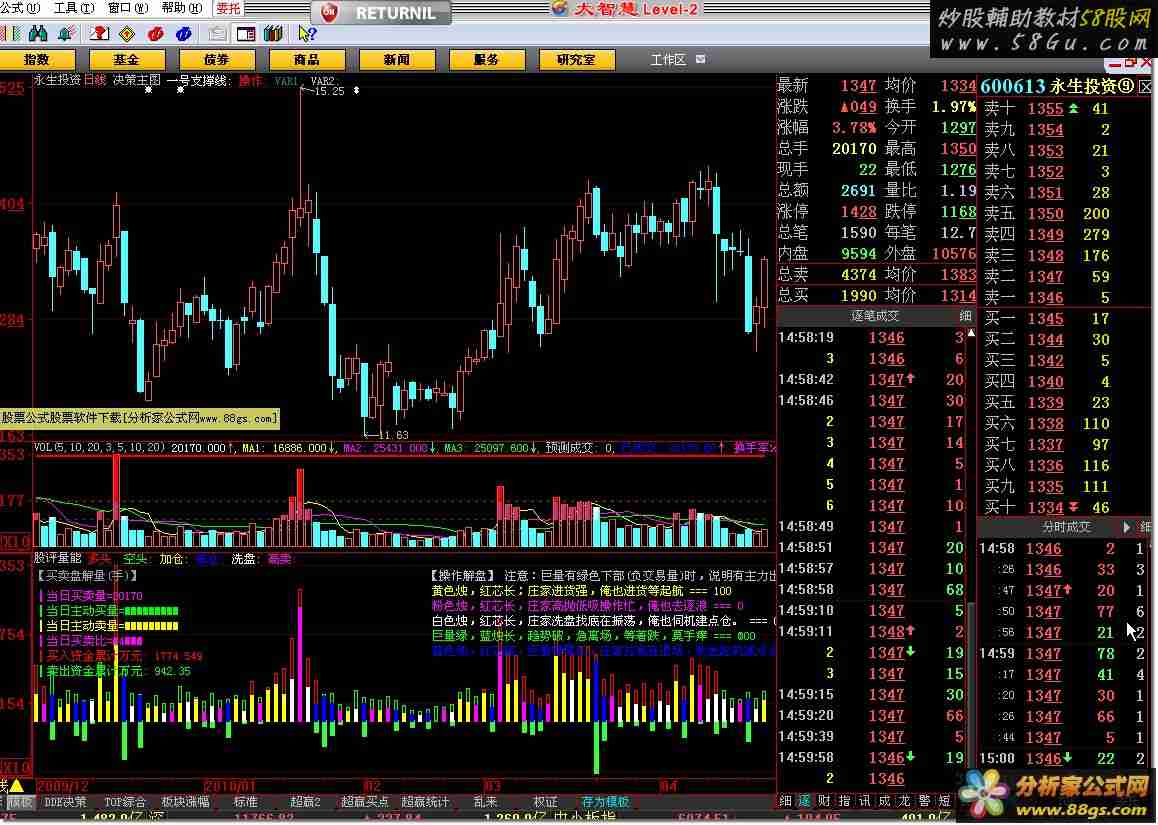Click the 涨停 value 1428
This screenshot has height=825, width=1158.
coord(858,212)
